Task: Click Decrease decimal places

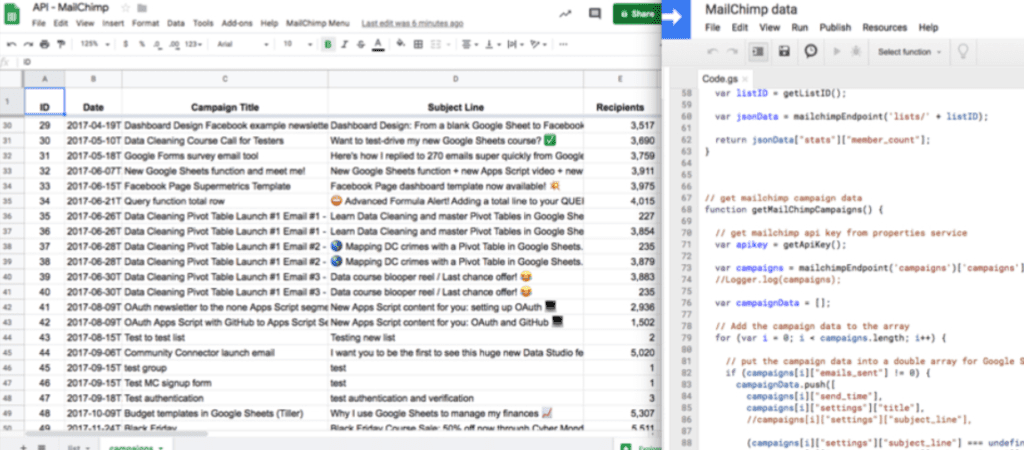Action: pyautogui.click(x=157, y=44)
